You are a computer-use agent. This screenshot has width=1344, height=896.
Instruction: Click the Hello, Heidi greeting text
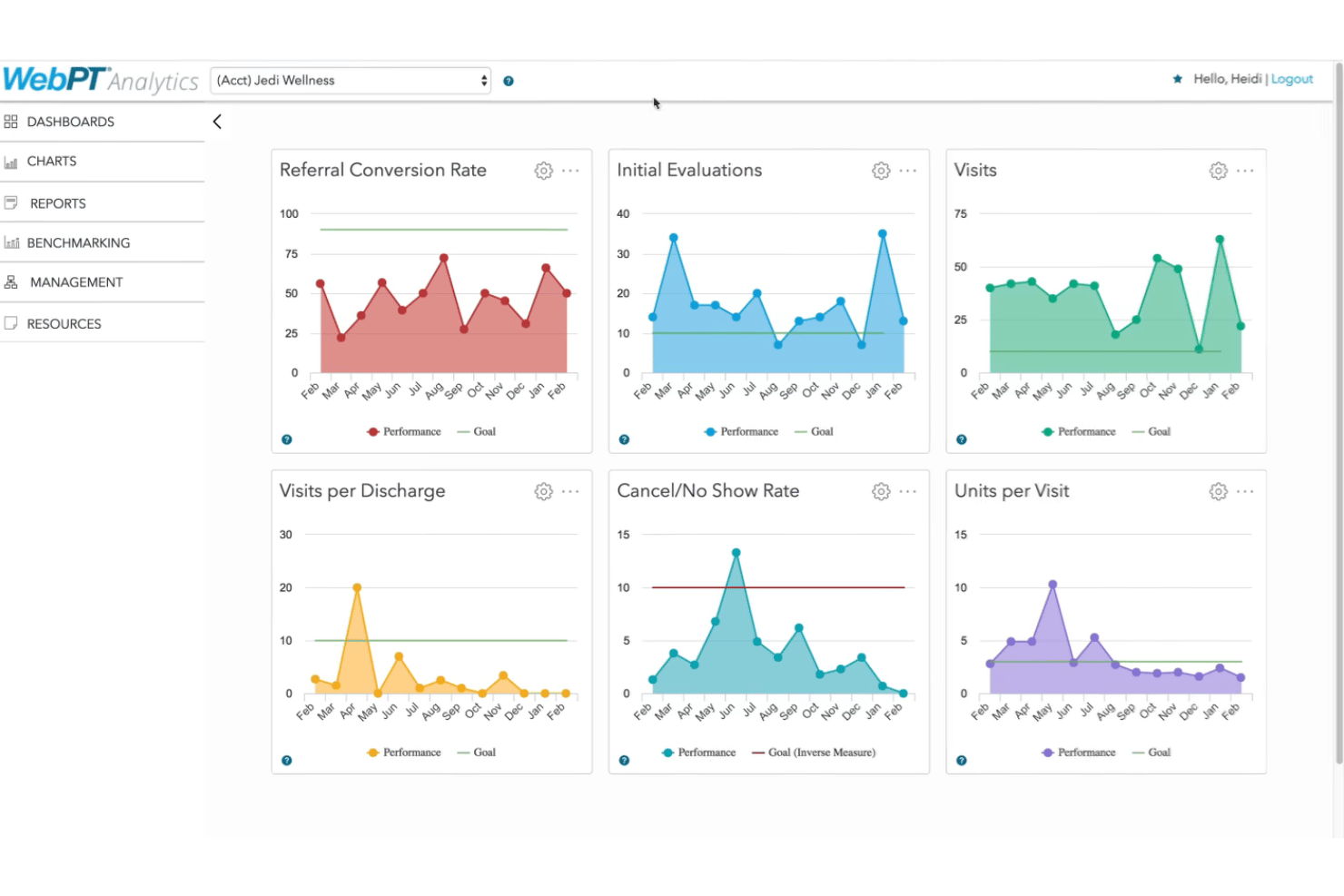tap(1228, 79)
